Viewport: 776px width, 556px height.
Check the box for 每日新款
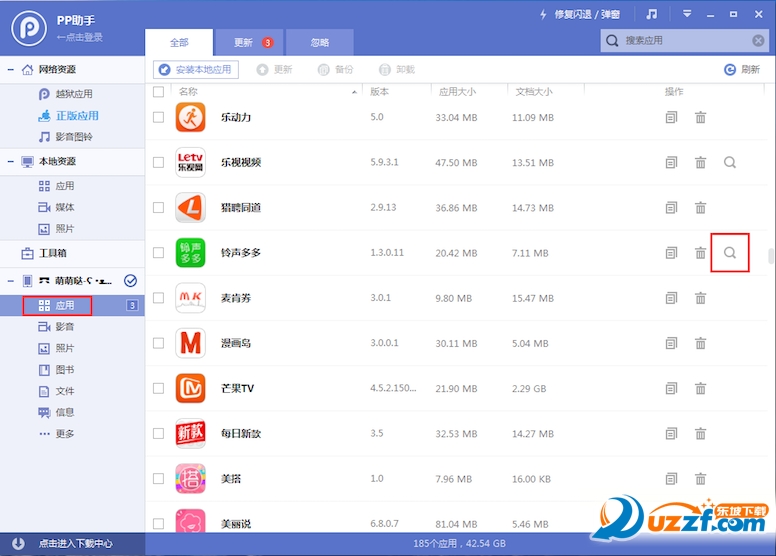(x=158, y=433)
